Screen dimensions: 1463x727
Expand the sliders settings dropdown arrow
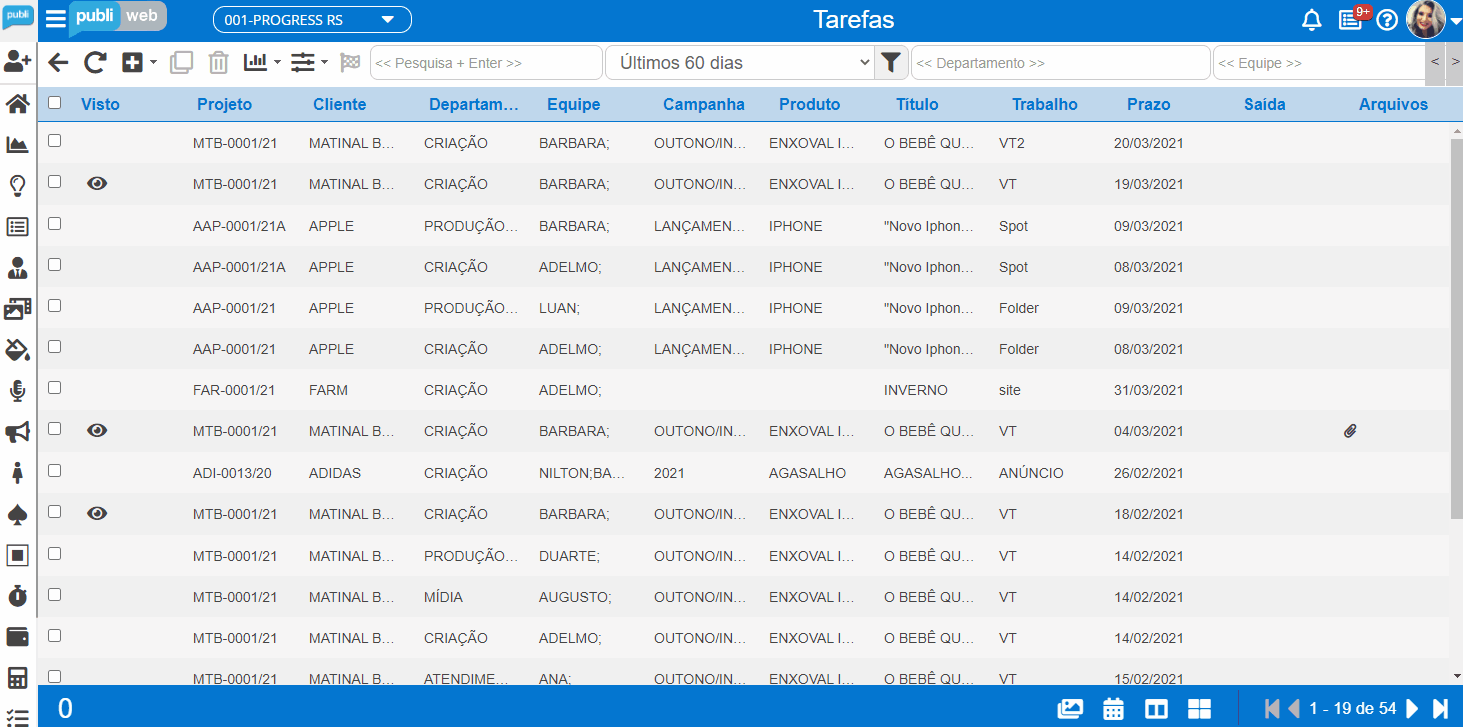point(324,62)
